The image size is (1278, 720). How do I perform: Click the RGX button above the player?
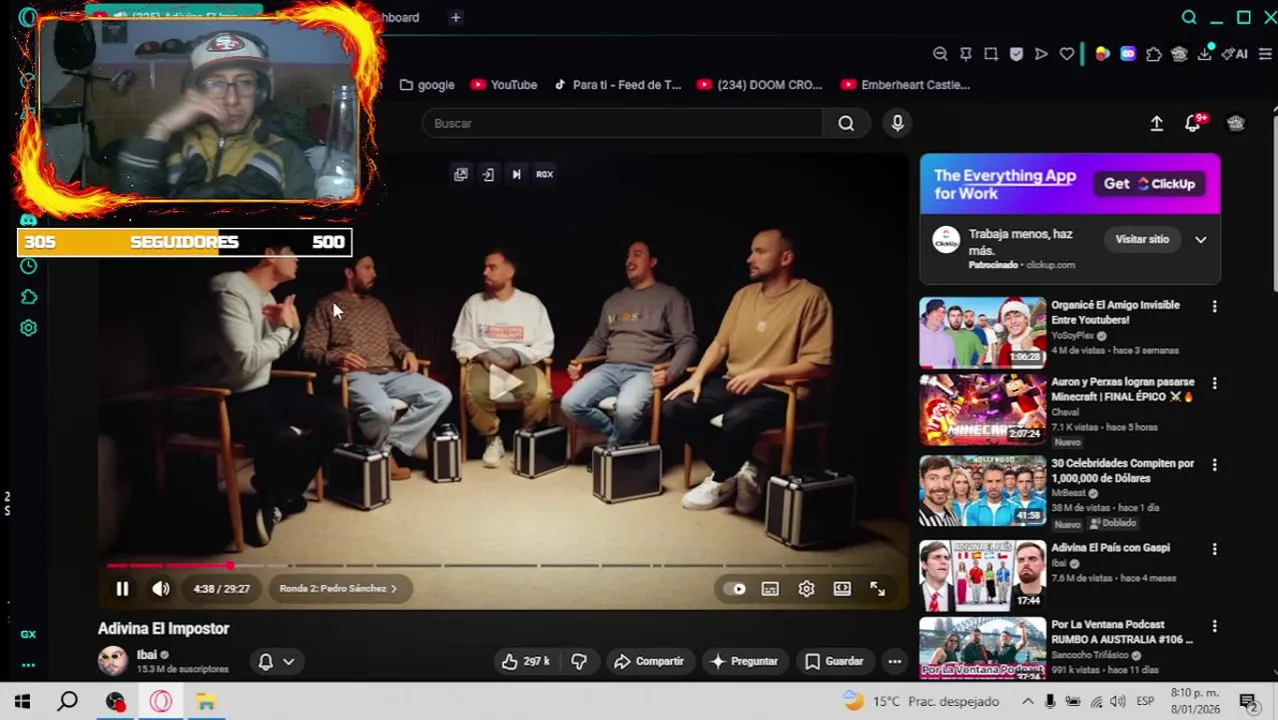coord(544,174)
